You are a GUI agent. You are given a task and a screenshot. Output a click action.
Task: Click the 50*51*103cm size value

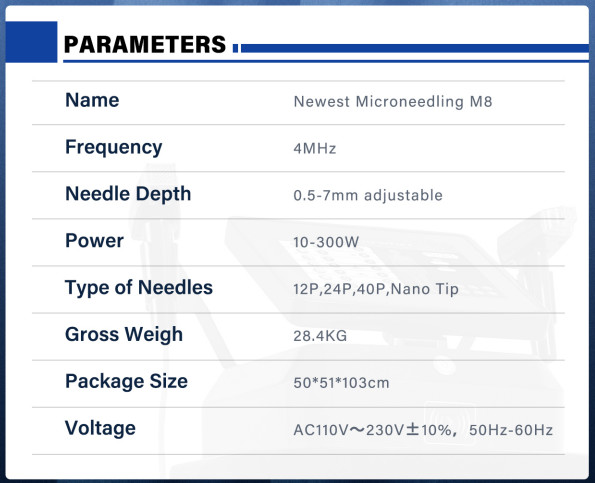(x=341, y=383)
